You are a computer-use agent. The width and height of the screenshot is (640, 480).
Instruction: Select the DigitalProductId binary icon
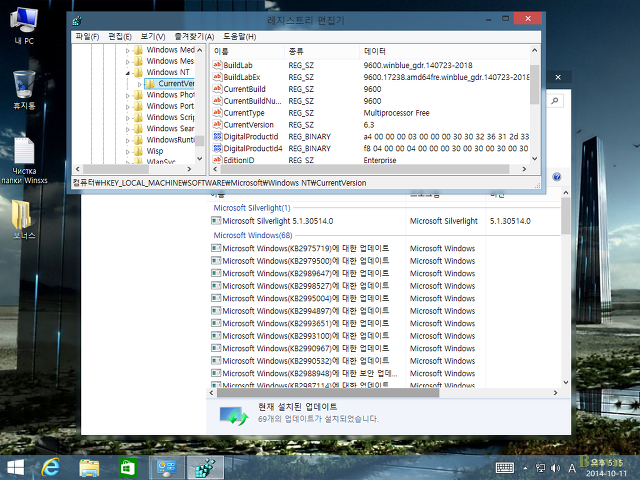click(217, 136)
